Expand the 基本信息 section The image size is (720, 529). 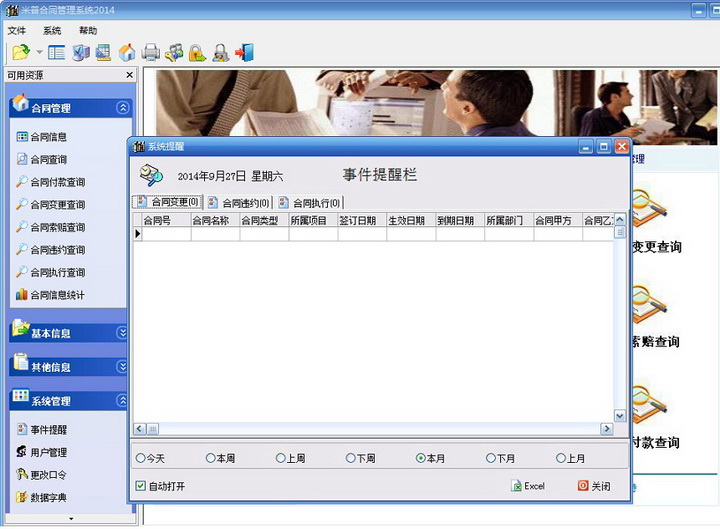point(122,332)
